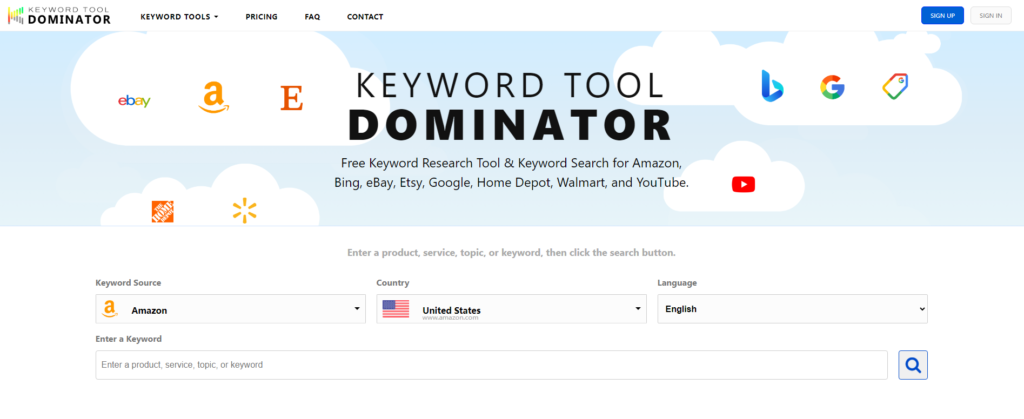
Task: Click the 'Language' field label
Action: click(677, 283)
